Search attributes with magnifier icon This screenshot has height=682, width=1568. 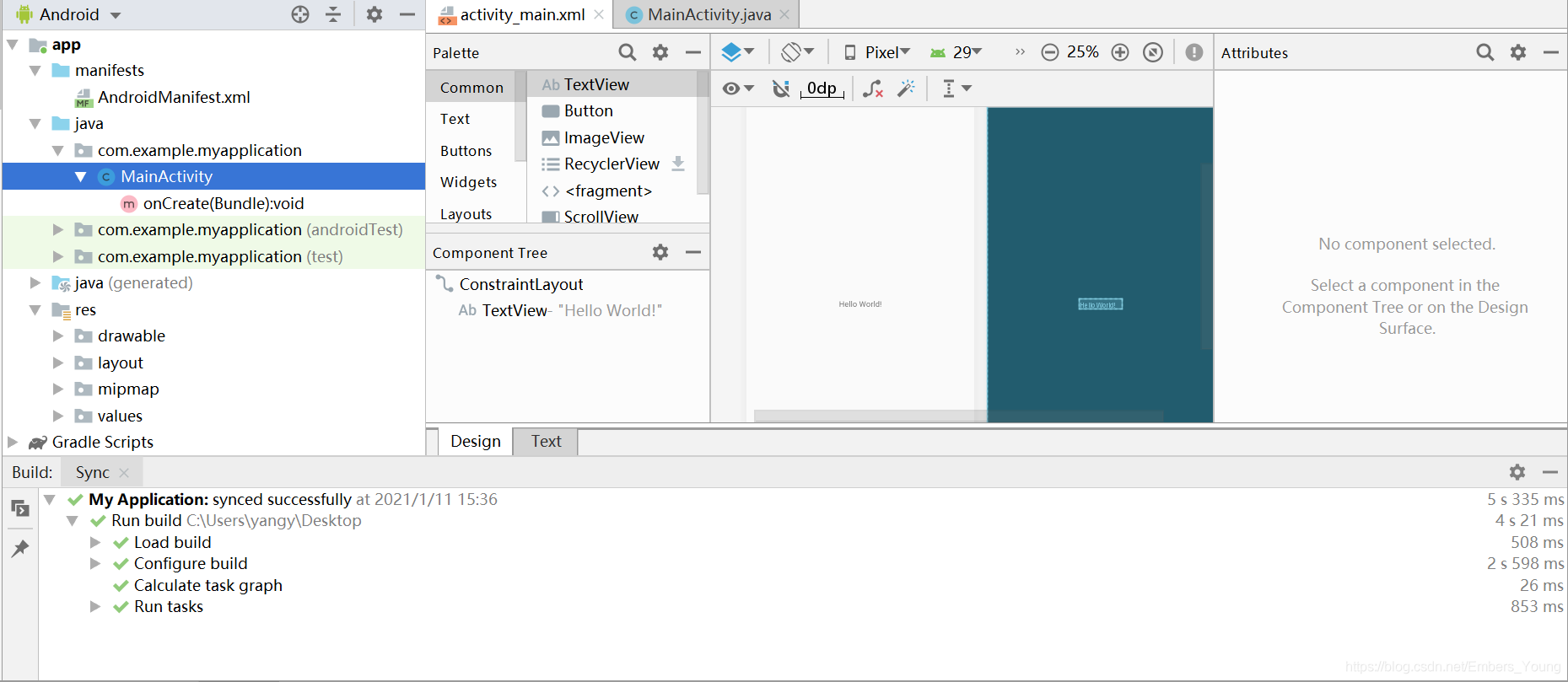[1485, 52]
